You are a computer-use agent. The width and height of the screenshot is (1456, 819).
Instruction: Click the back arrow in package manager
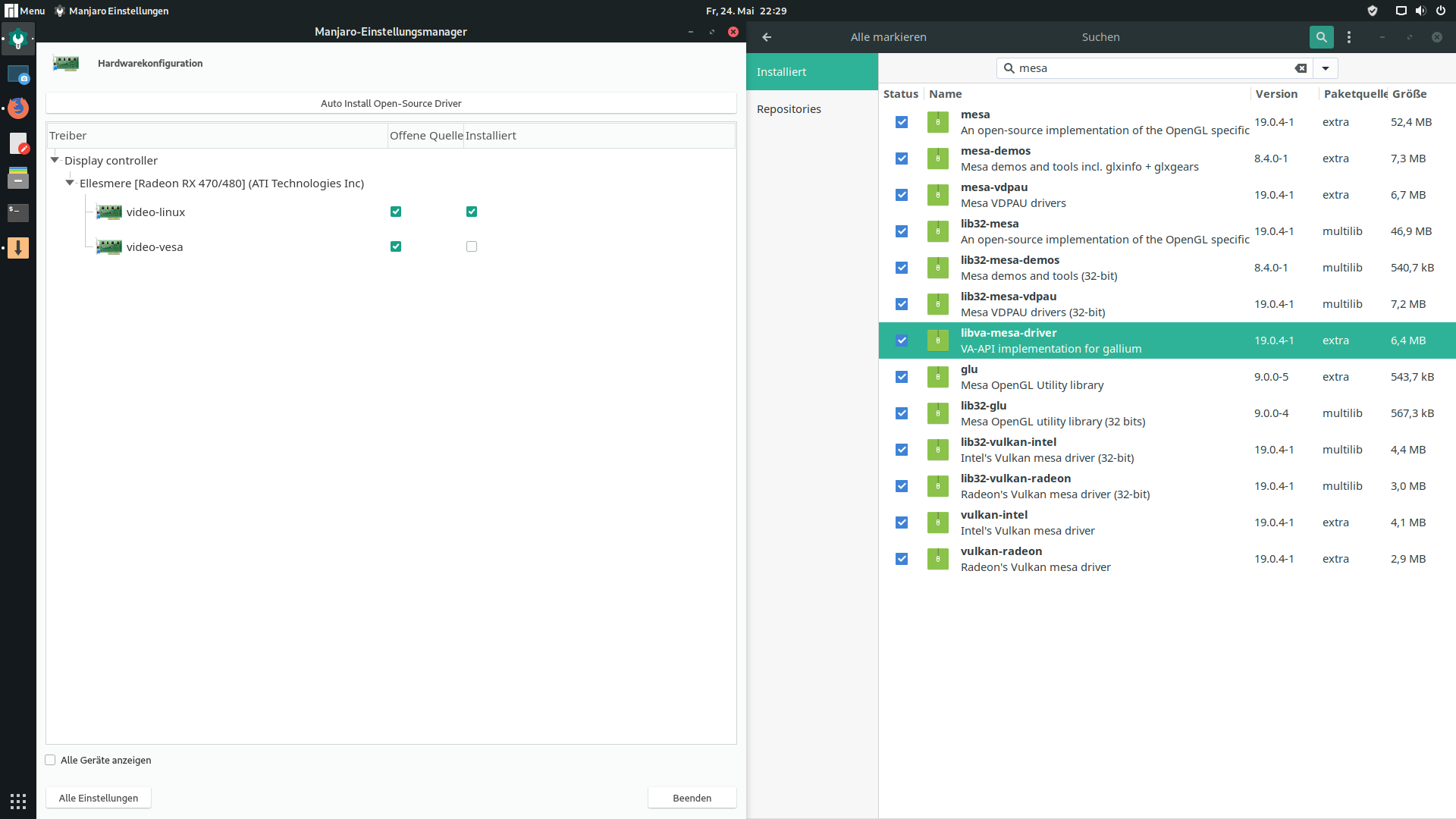tap(767, 37)
